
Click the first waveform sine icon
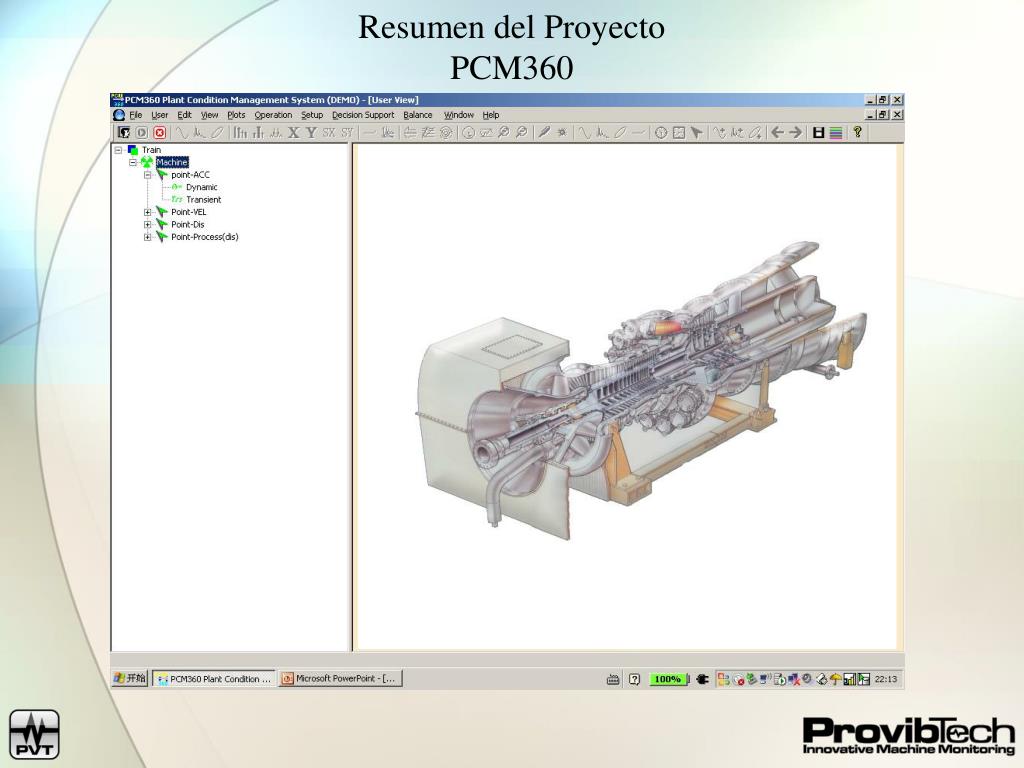tap(182, 133)
